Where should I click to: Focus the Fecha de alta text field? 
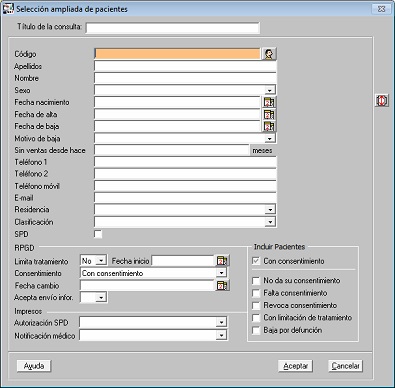(178, 114)
